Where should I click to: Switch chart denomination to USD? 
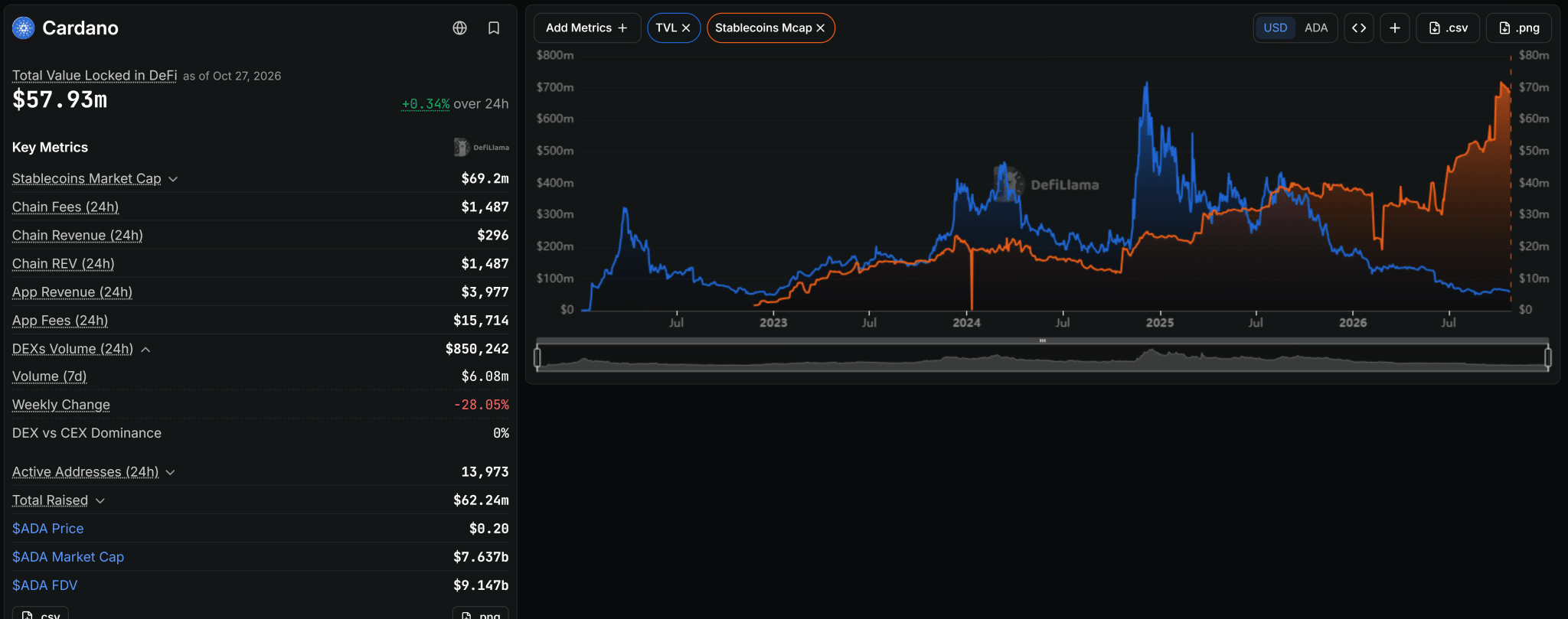point(1275,28)
